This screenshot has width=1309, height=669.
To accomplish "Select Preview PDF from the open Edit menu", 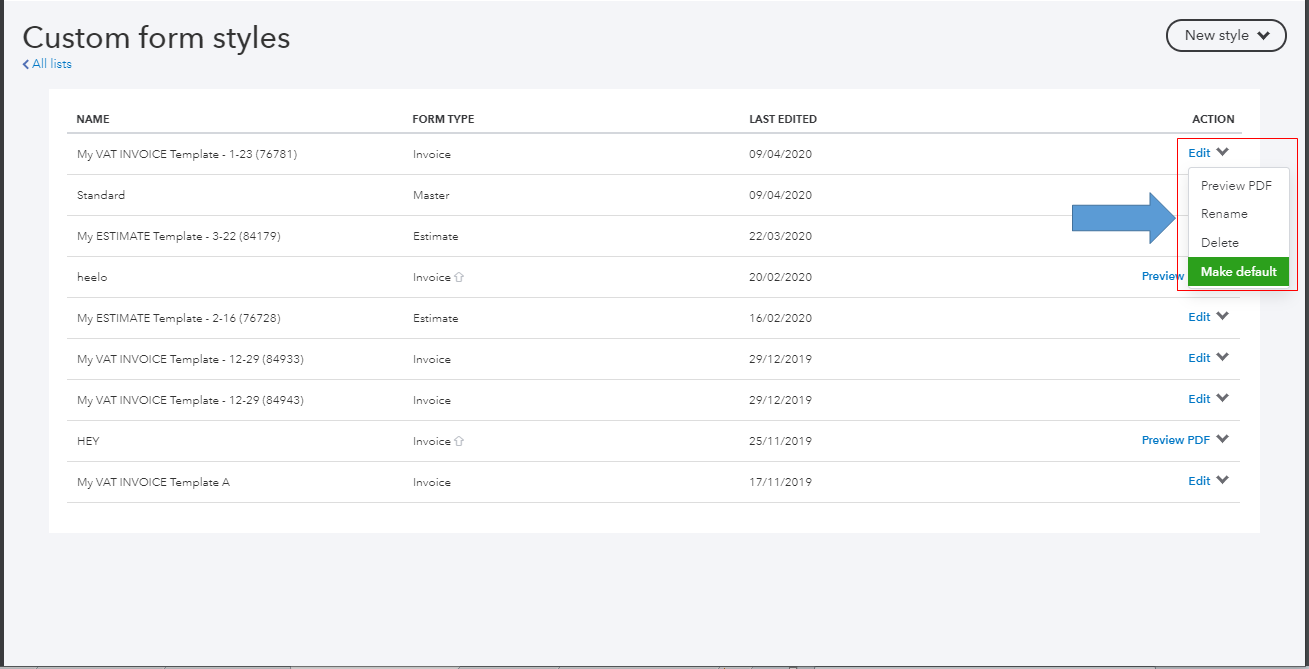I will [x=1238, y=185].
